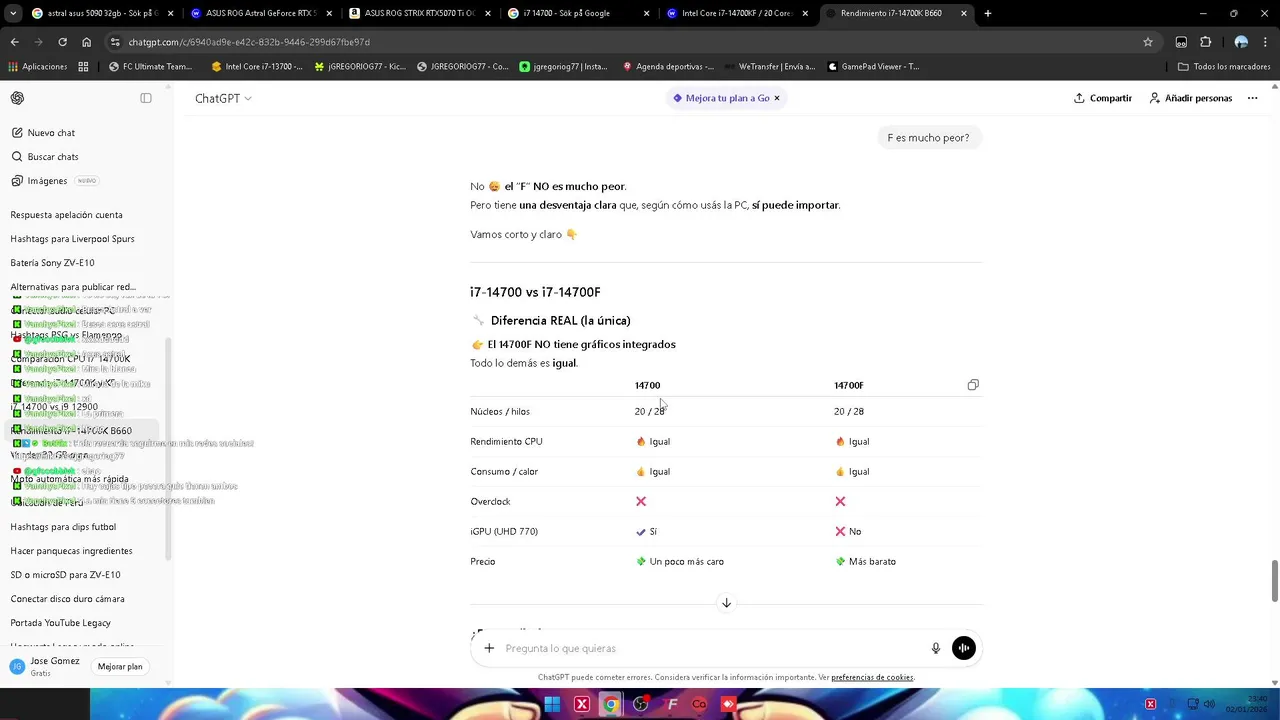Open the three-dots conversation options menu
1280x720 pixels.
point(1252,98)
